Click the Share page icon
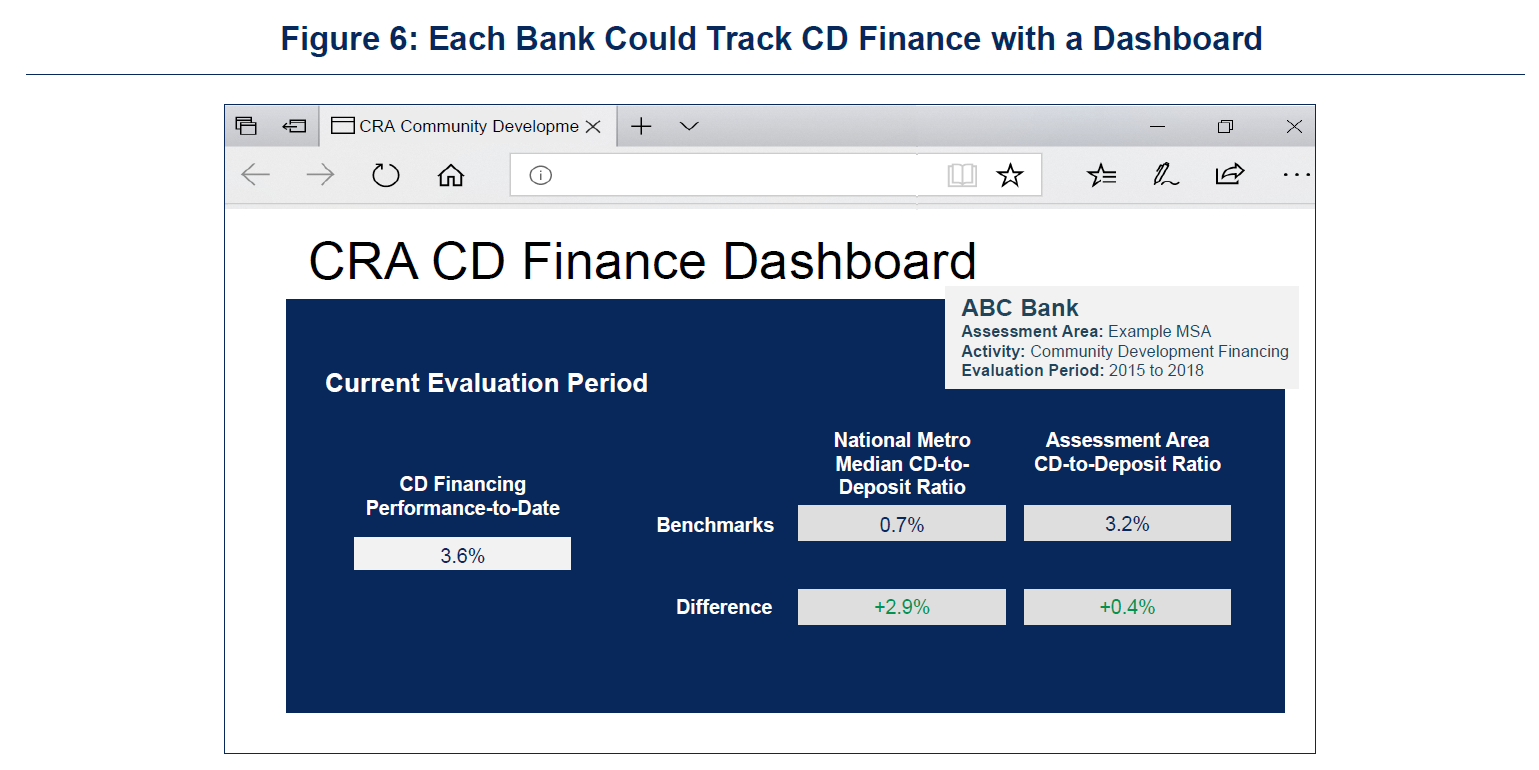The height and width of the screenshot is (770, 1539). pos(1229,175)
